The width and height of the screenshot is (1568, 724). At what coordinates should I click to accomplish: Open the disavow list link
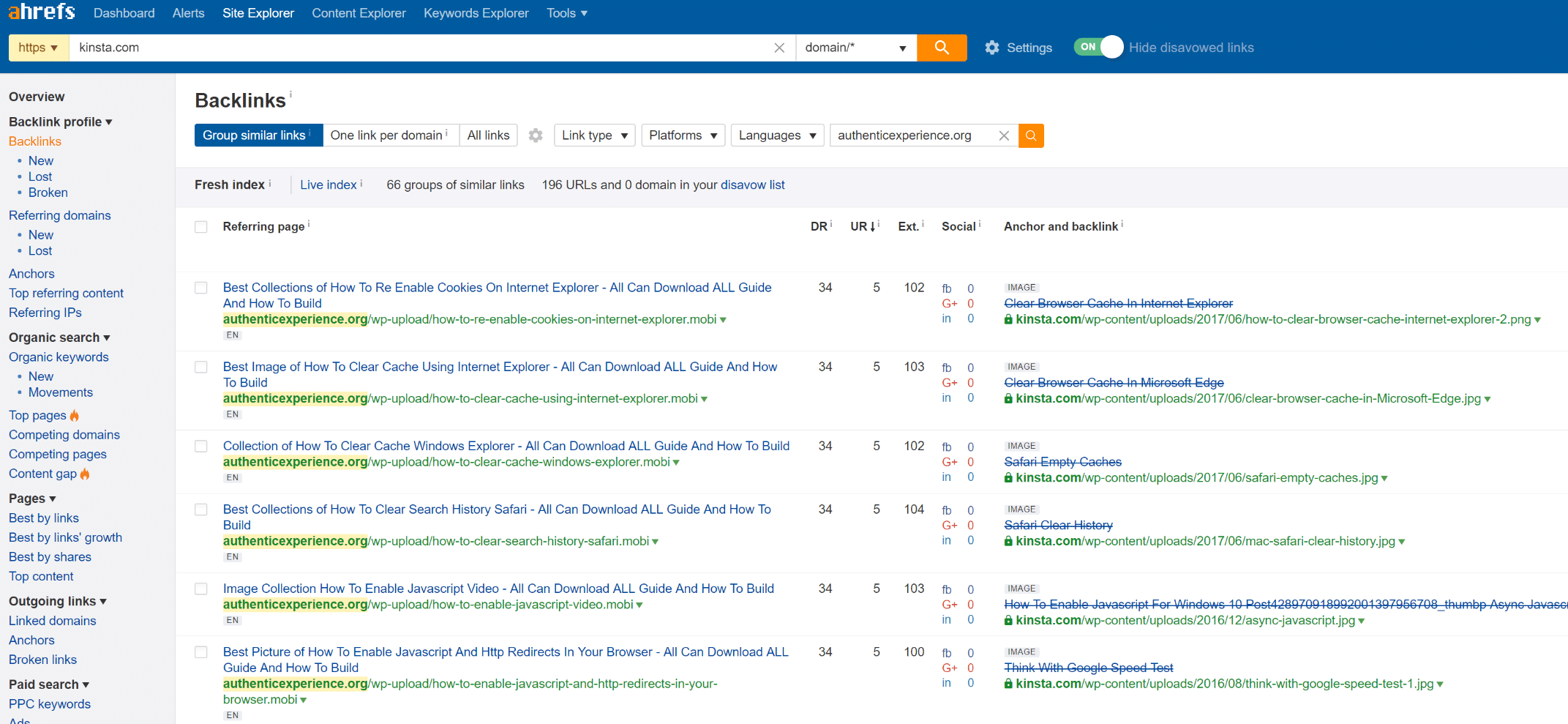tap(752, 184)
